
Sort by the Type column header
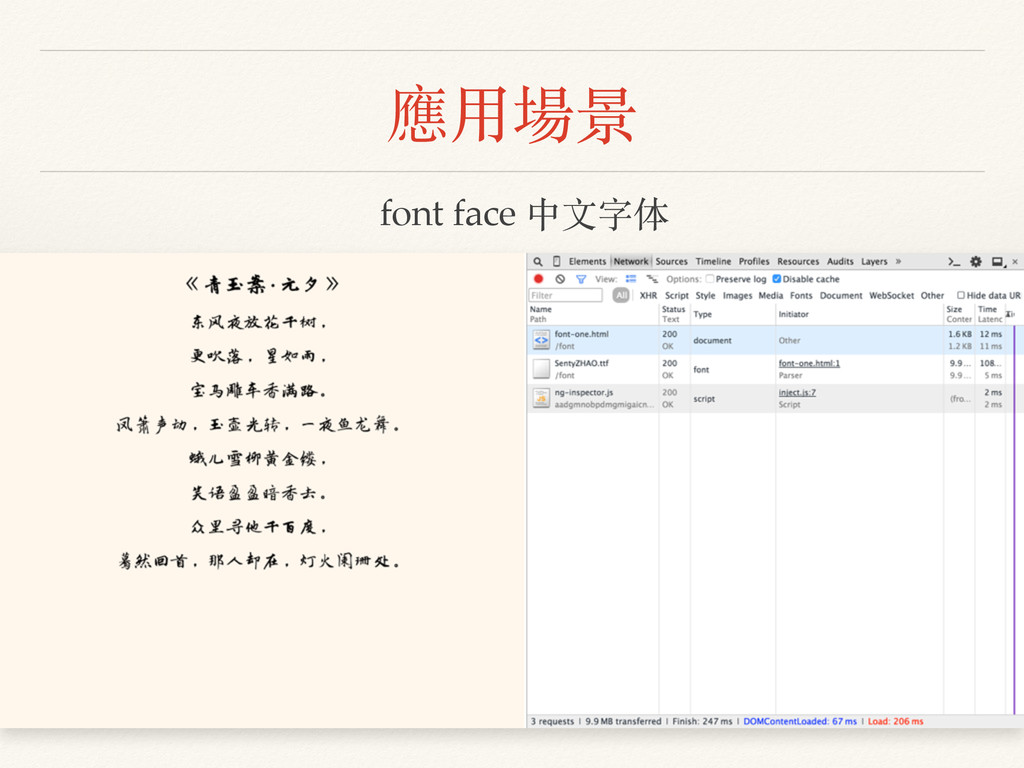pos(733,314)
